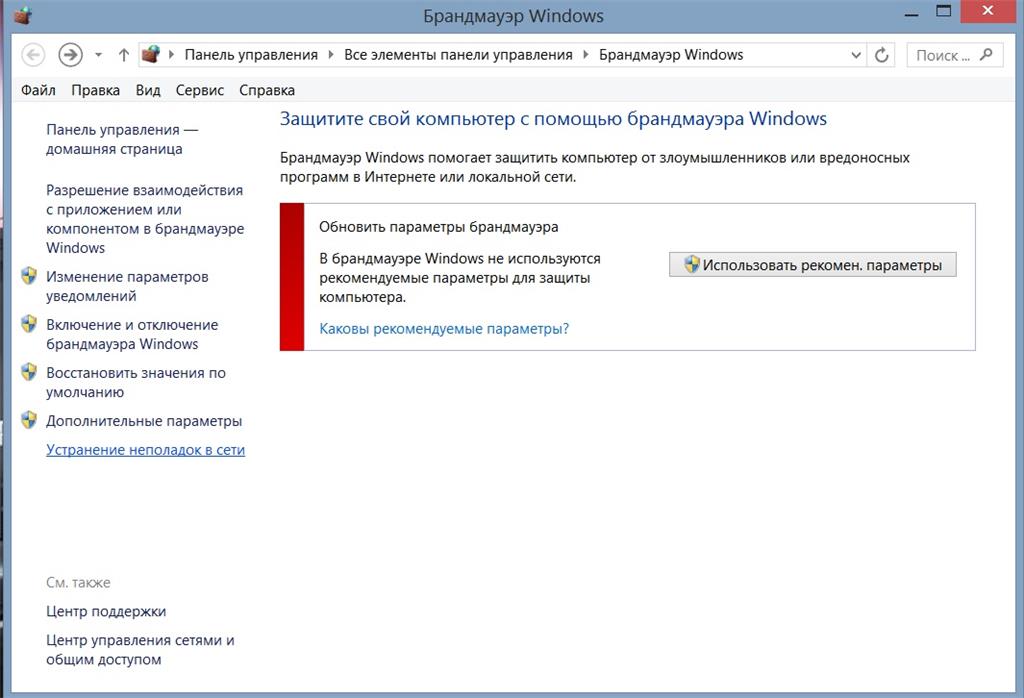Click the Обновить параметры брандмауэра heading
The width and height of the screenshot is (1024, 698).
(438, 227)
